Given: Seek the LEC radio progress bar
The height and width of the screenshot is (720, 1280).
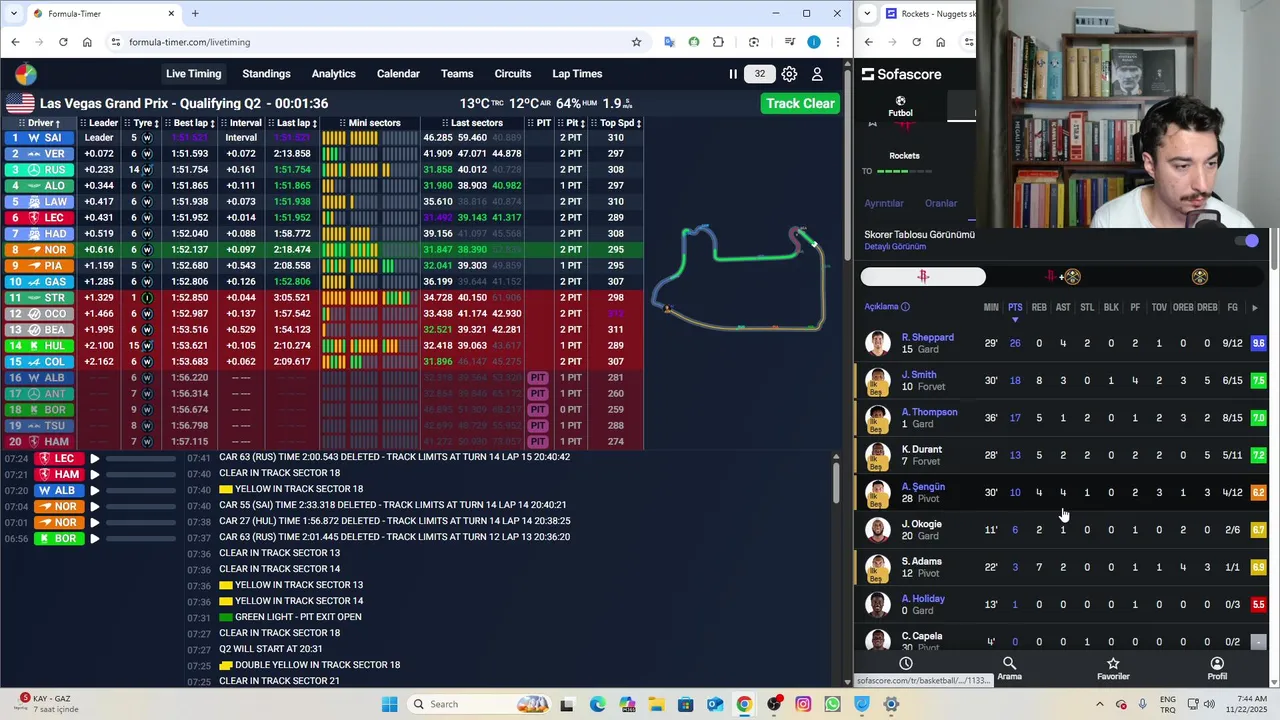Looking at the screenshot, I should [x=140, y=458].
